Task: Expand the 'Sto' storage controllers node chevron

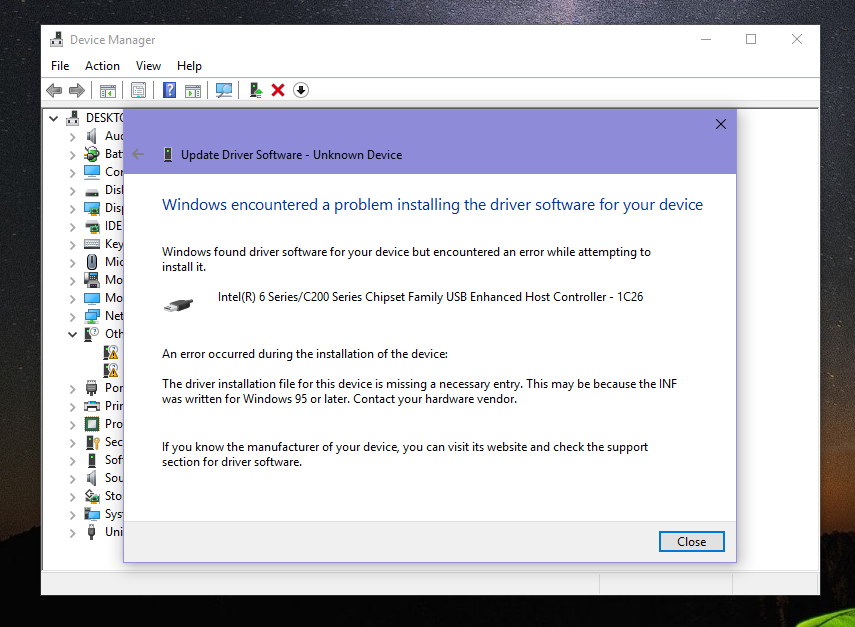Action: click(73, 497)
